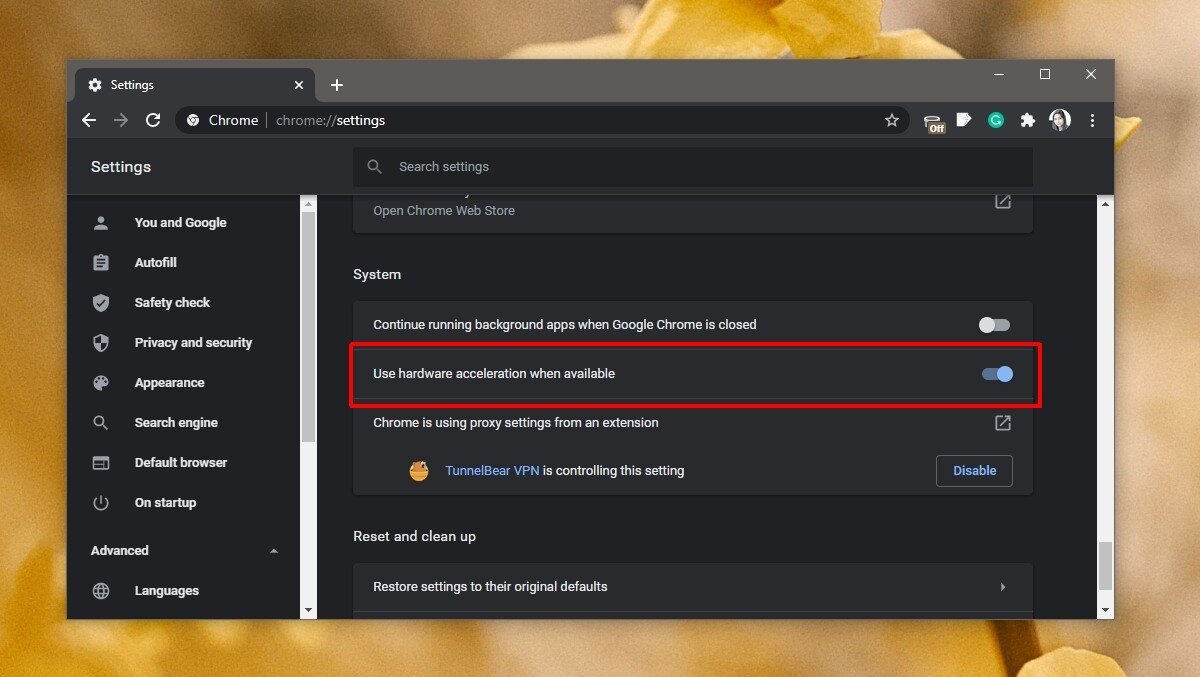1200x677 pixels.
Task: Reload the settings page
Action: click(x=153, y=120)
